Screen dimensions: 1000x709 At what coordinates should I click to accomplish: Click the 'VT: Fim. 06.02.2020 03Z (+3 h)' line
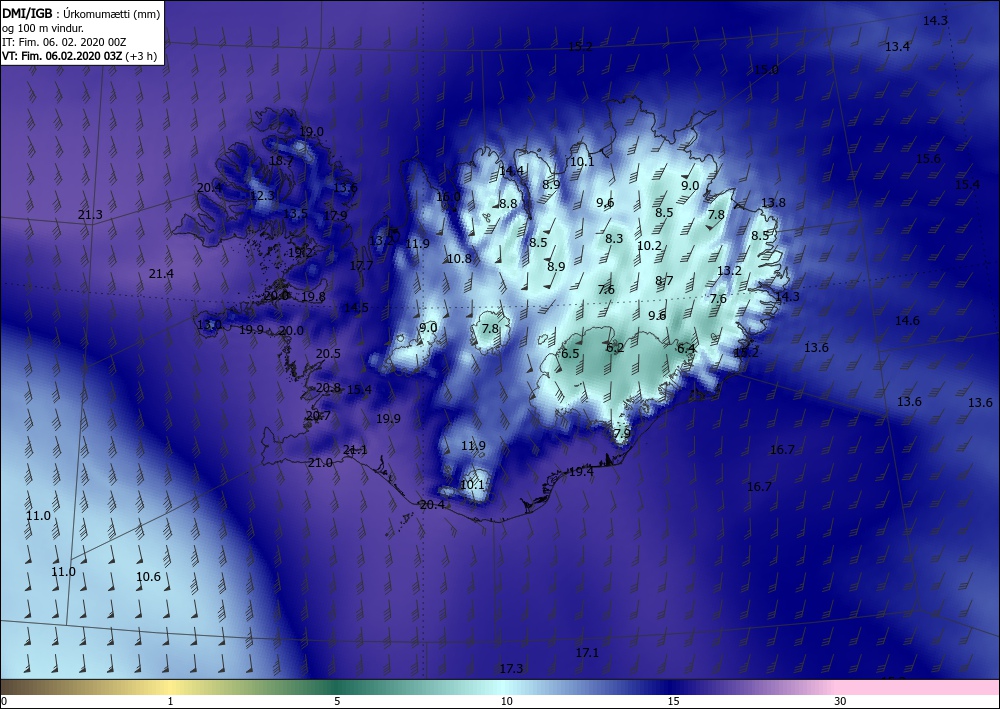(x=80, y=56)
